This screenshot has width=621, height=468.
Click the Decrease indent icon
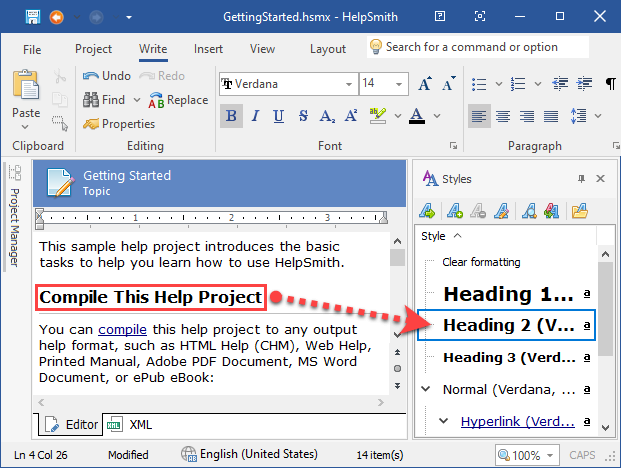[x=560, y=84]
